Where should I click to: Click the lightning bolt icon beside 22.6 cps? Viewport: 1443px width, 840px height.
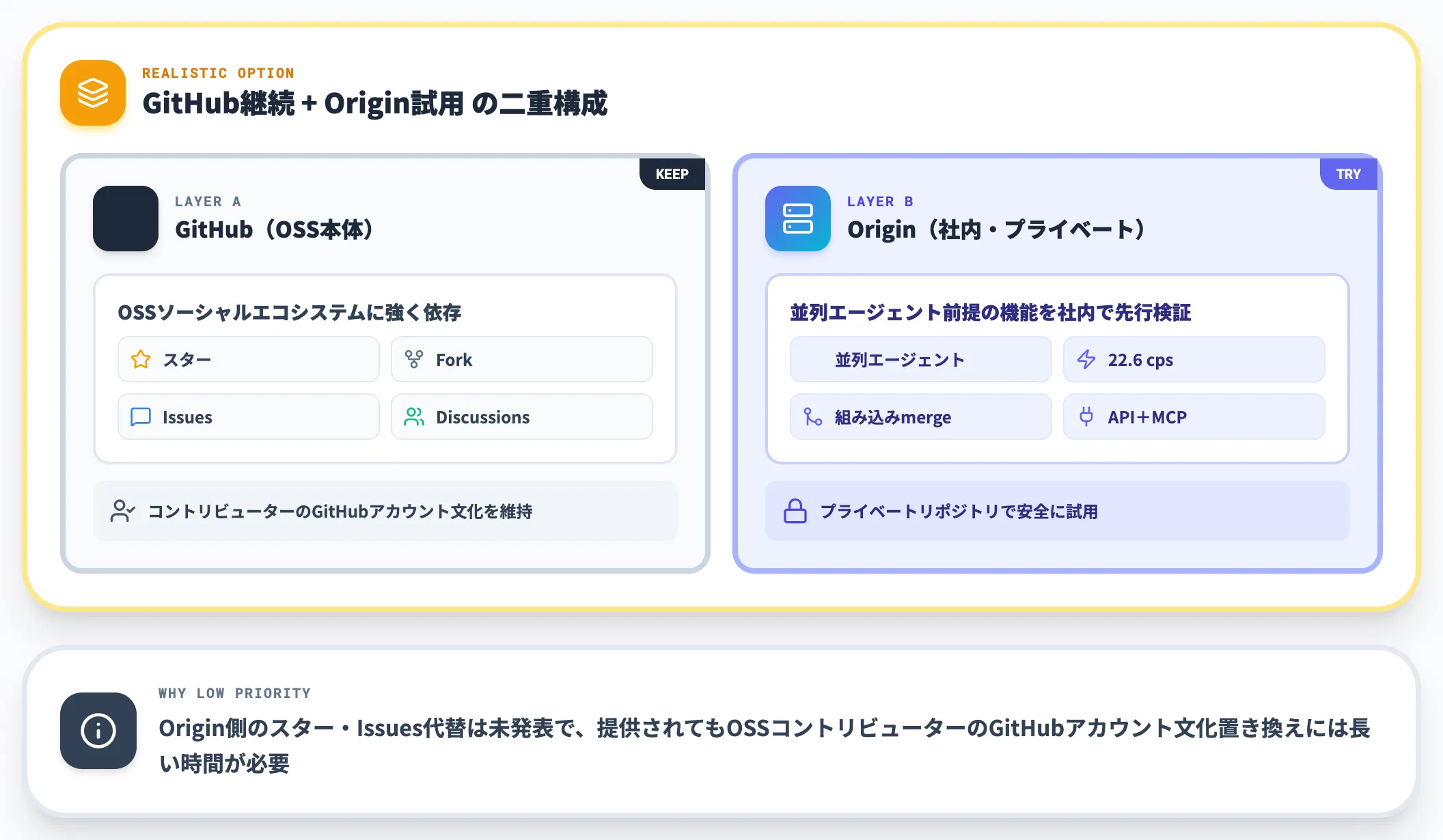[1086, 359]
